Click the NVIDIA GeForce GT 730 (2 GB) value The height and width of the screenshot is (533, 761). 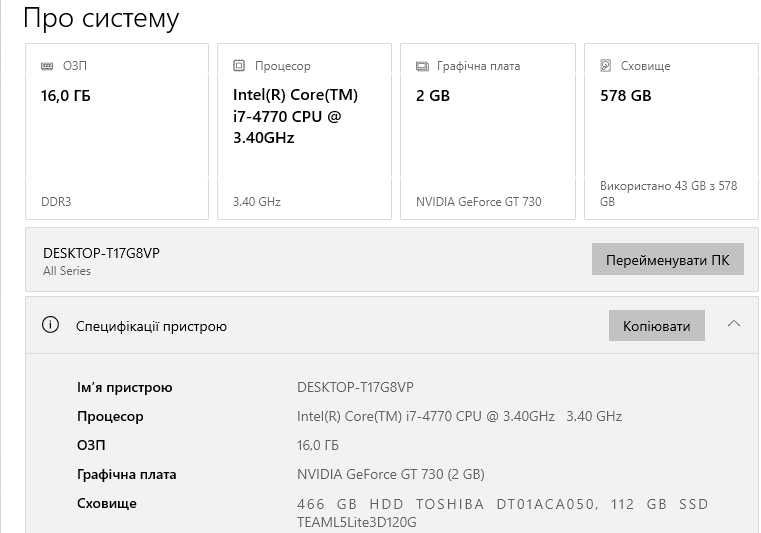390,474
